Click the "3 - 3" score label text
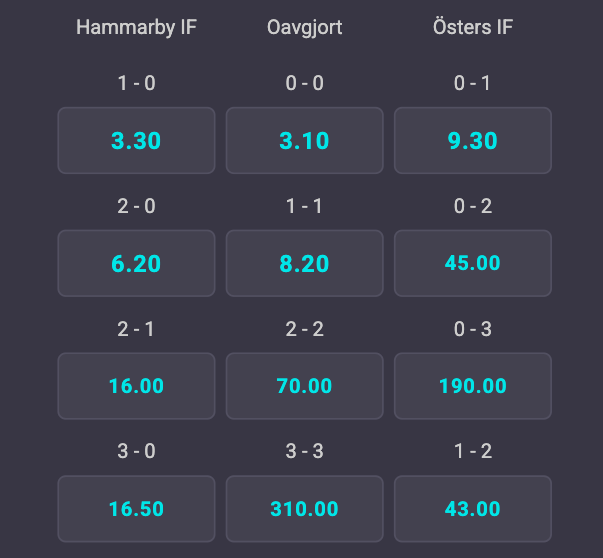This screenshot has height=558, width=603. 304,451
